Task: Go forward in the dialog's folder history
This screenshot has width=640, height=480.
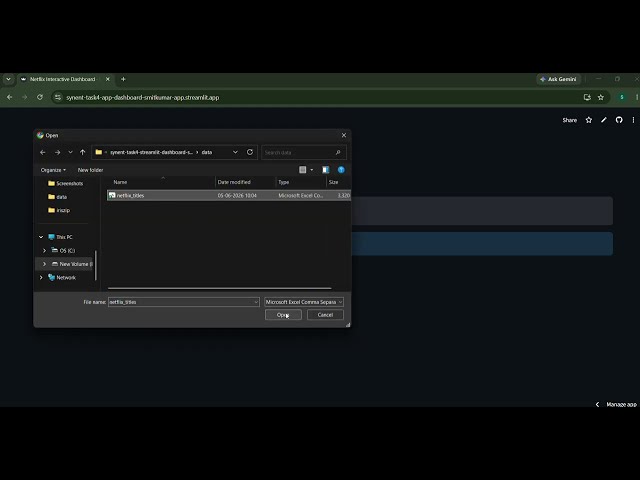Action: tap(58, 152)
